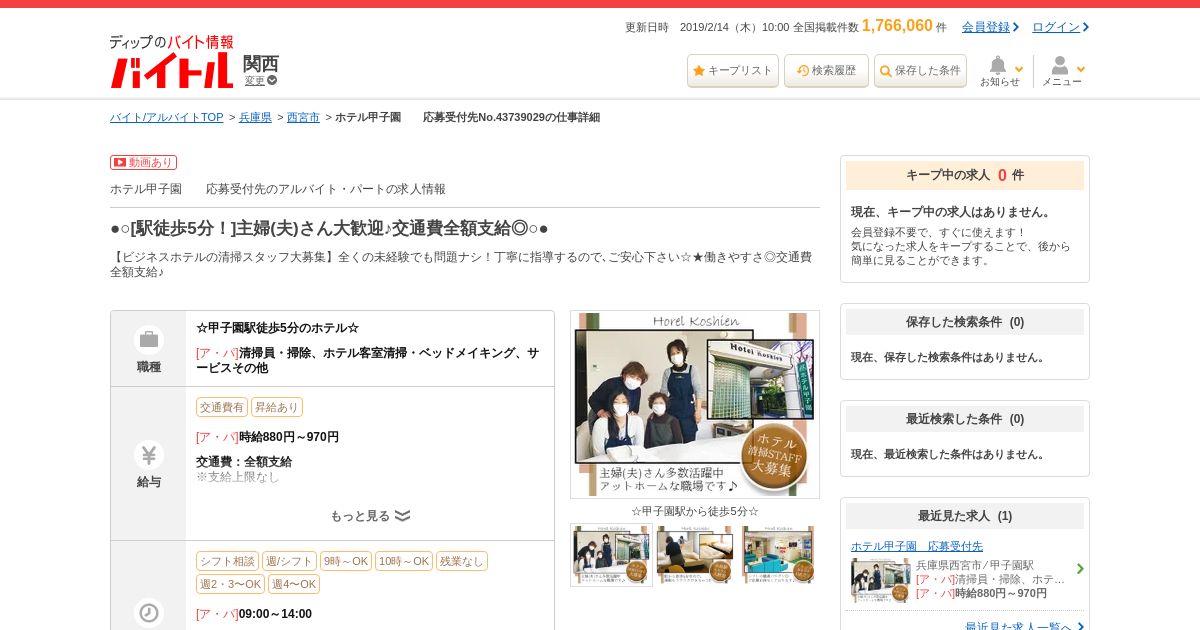The image size is (1200, 630).
Task: Click the 職種 briefcase icon
Action: point(149,340)
